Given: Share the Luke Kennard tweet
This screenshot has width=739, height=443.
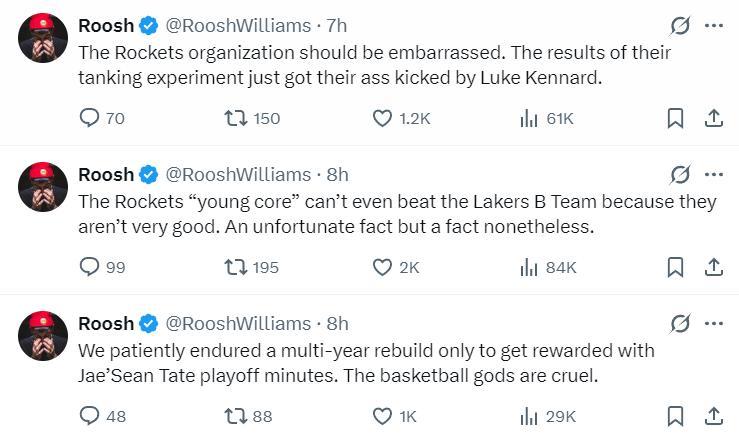Looking at the screenshot, I should (714, 118).
